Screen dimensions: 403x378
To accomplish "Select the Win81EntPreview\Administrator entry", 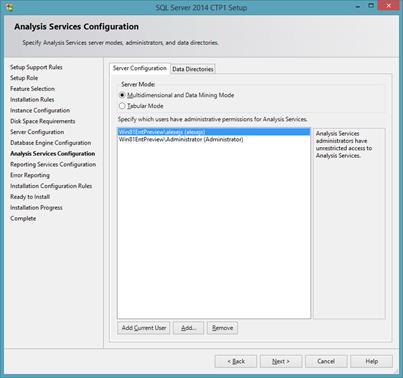I will pos(214,140).
